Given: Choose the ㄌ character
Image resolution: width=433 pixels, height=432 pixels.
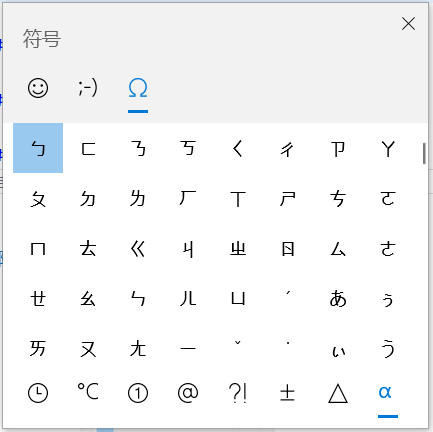Looking at the screenshot, I should pos(138,198).
